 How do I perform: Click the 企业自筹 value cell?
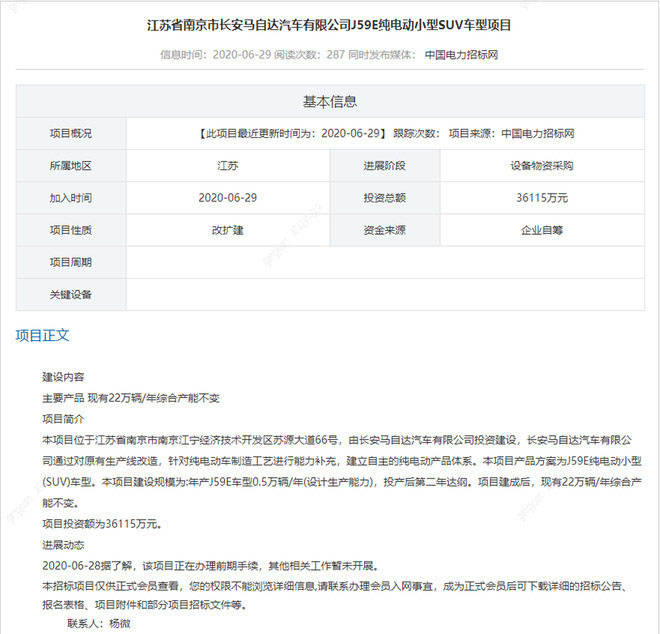tap(542, 230)
